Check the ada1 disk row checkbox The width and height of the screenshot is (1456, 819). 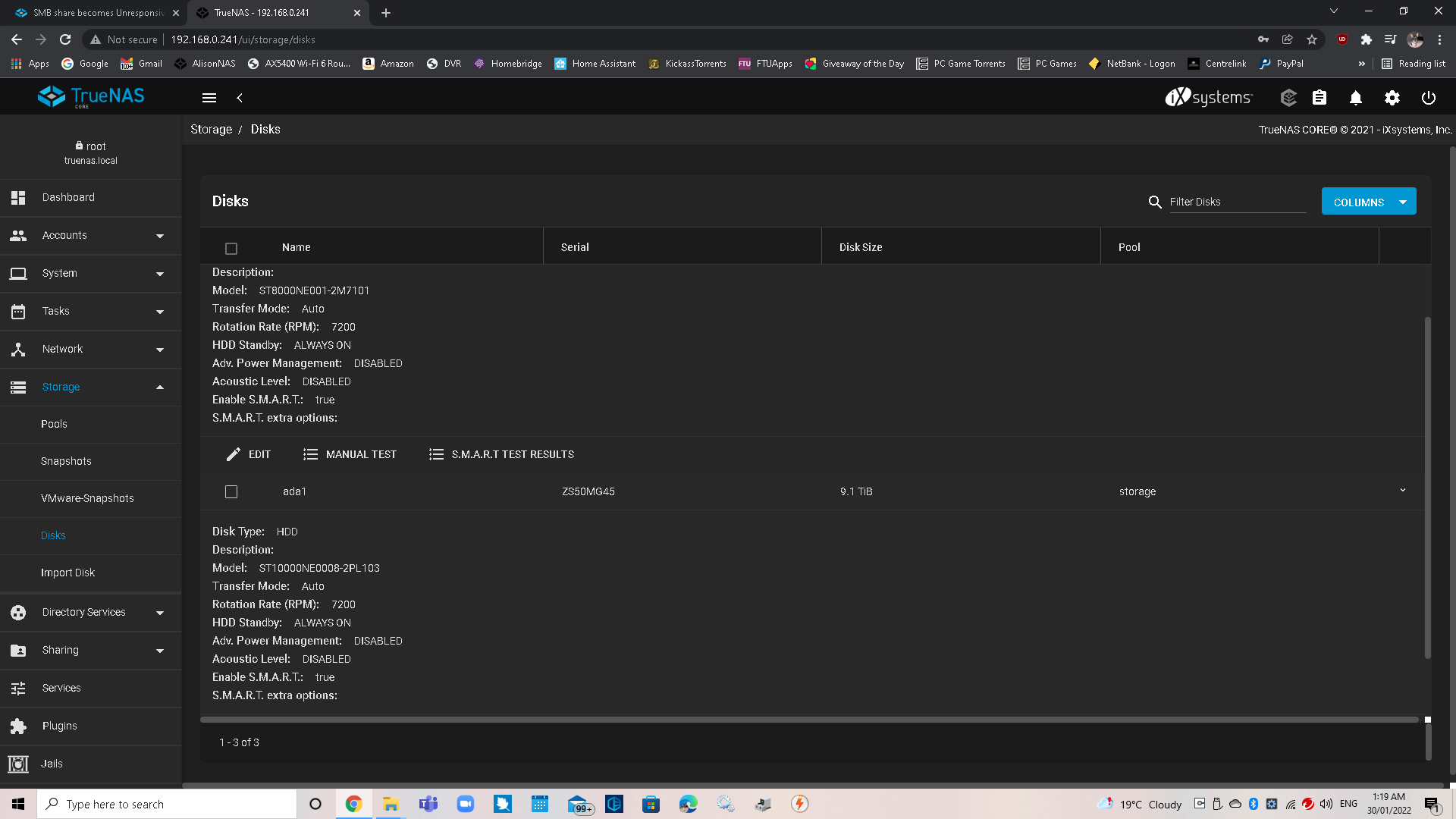coord(231,491)
